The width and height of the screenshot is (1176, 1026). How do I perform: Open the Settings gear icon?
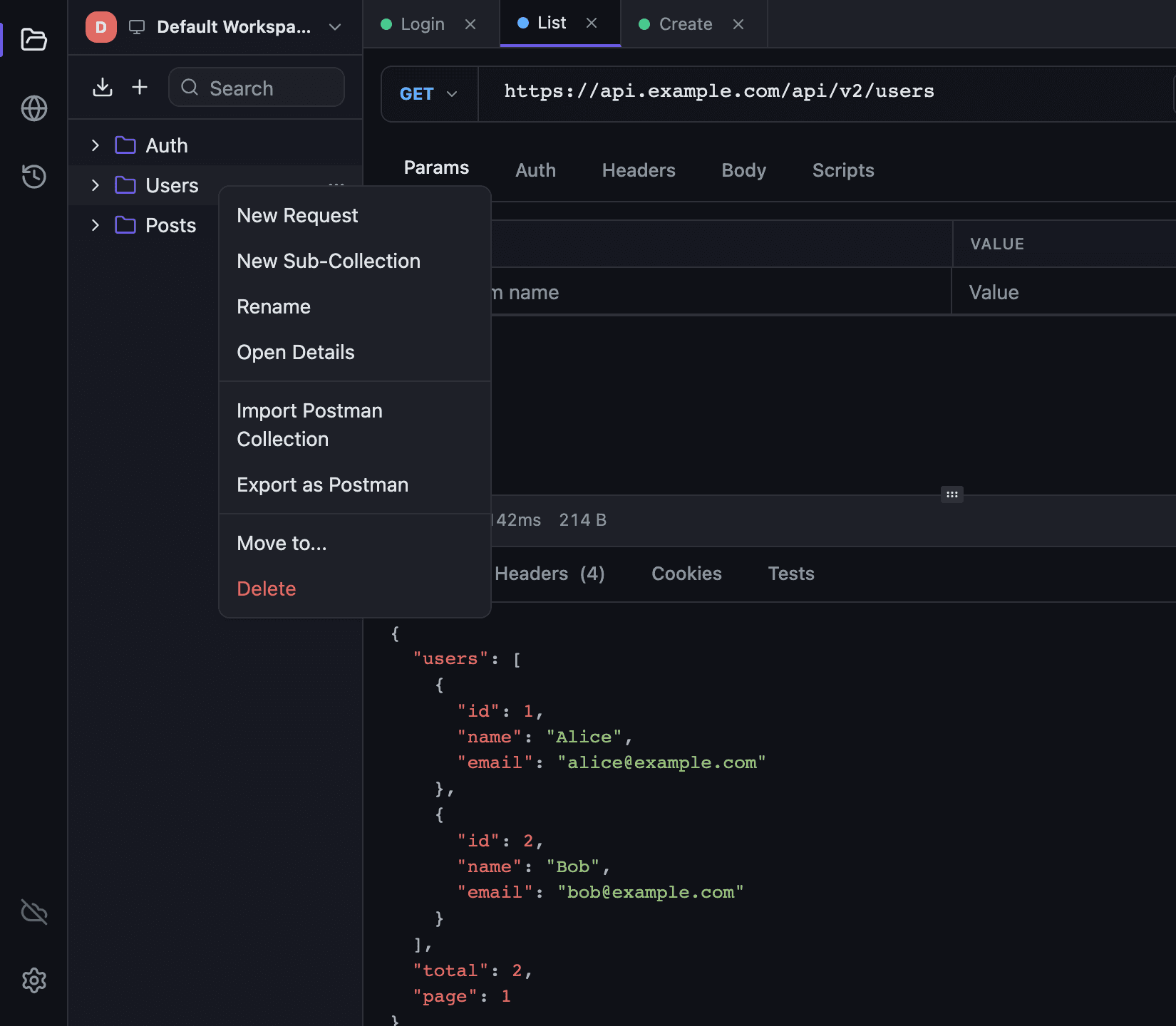pos(33,980)
